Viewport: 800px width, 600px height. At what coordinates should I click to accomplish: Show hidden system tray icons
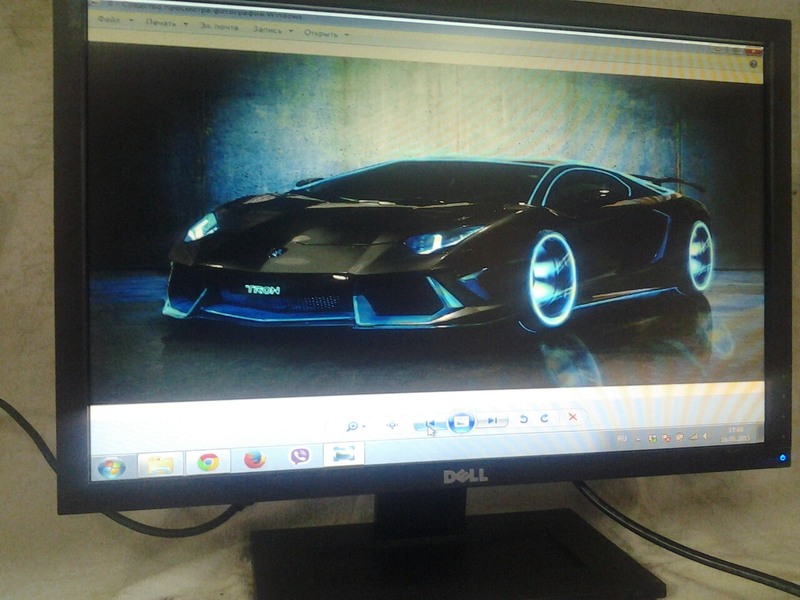638,439
